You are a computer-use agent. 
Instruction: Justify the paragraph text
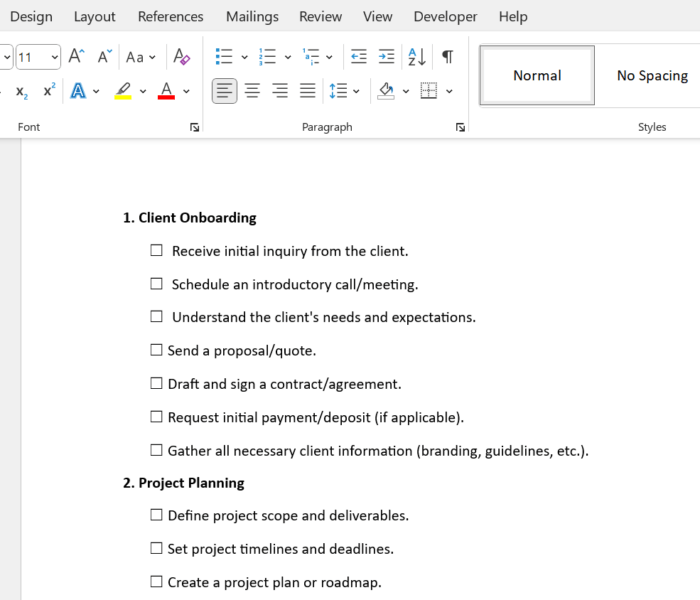[308, 91]
